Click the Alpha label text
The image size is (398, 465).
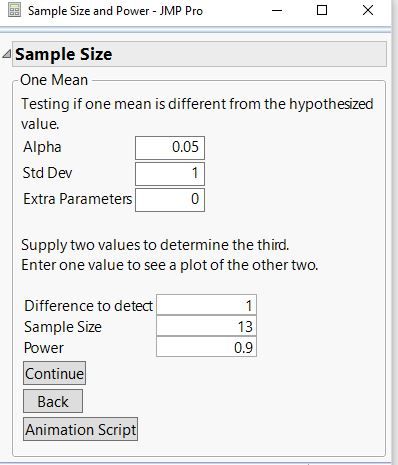42,147
